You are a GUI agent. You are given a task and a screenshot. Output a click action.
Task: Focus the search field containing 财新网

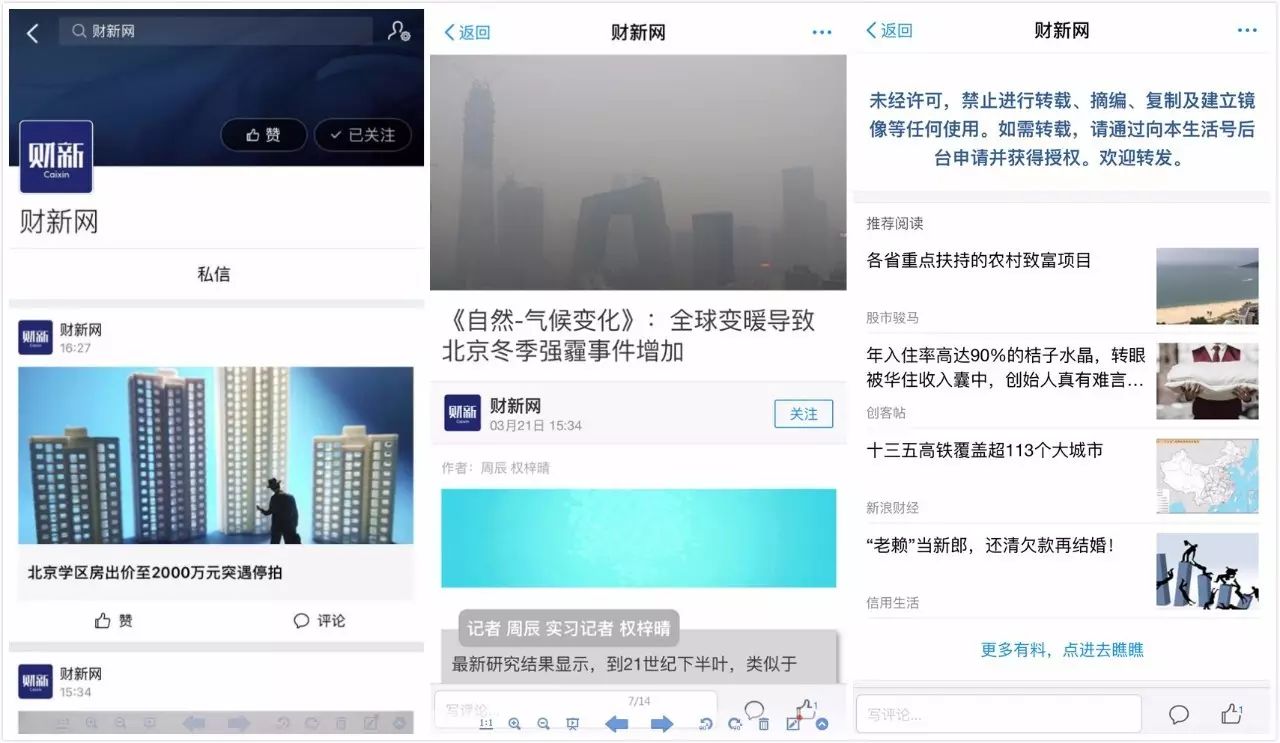[x=217, y=31]
